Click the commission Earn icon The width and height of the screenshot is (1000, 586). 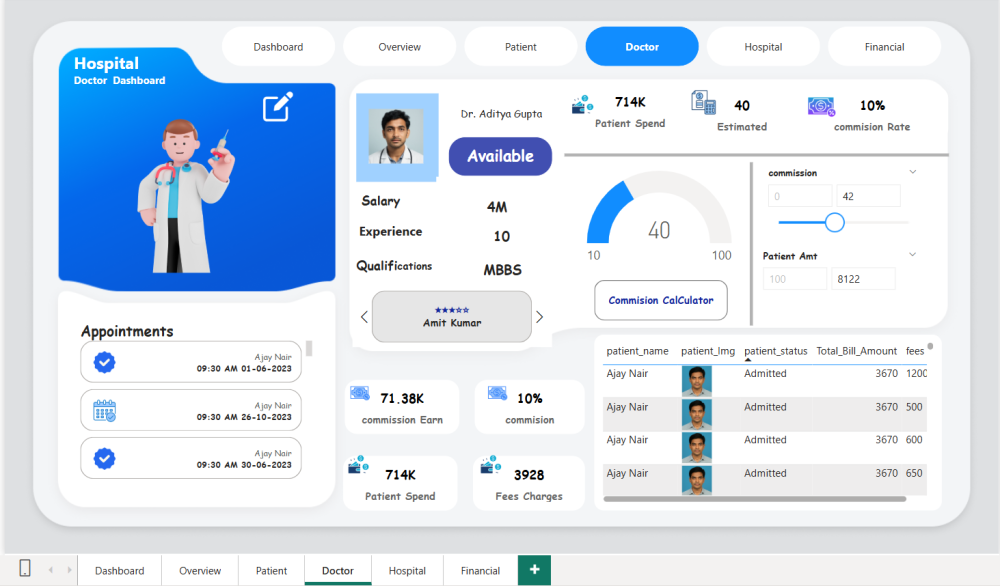point(360,394)
